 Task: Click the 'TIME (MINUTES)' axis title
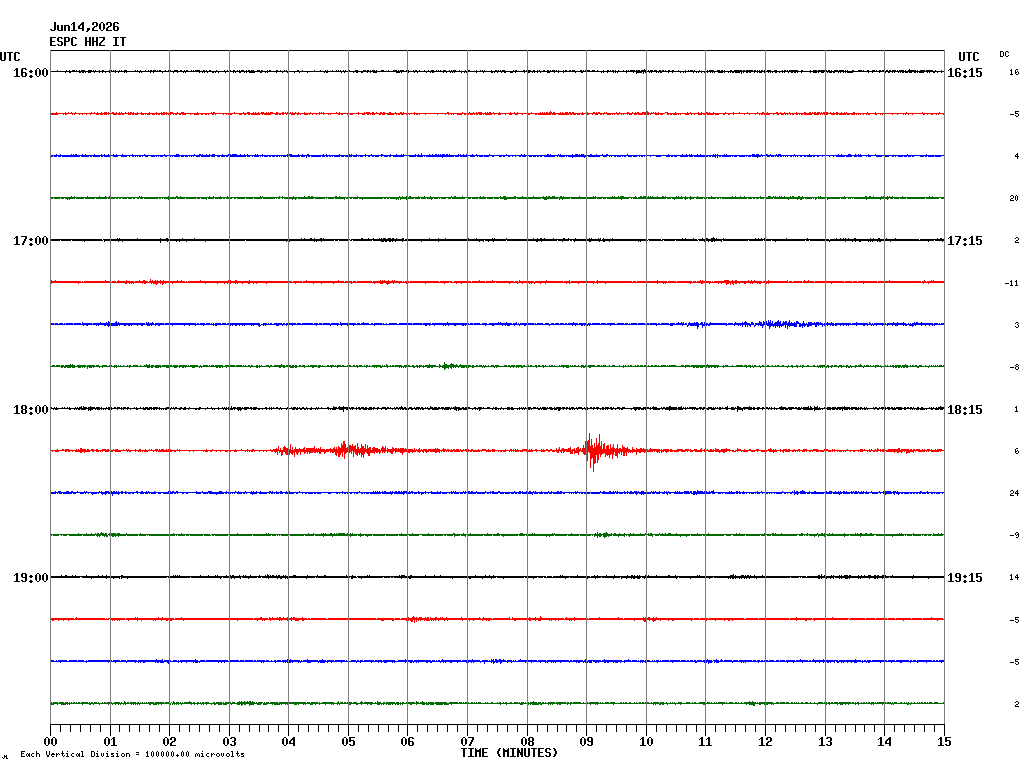(x=509, y=753)
